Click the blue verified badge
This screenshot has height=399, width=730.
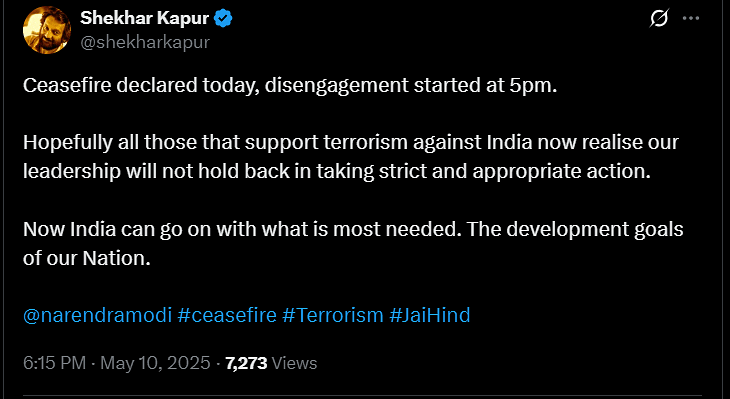223,19
